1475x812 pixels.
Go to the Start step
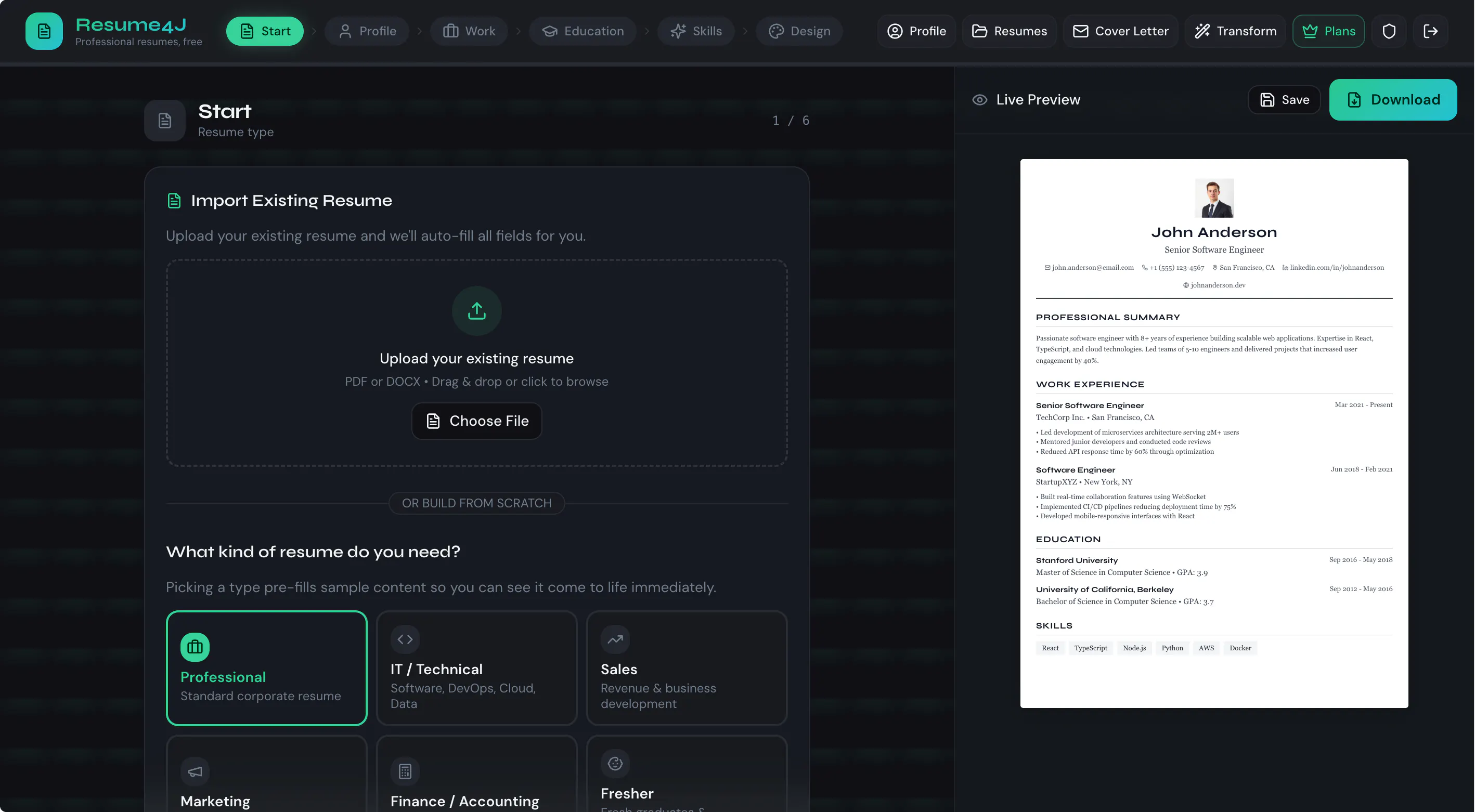pos(265,31)
